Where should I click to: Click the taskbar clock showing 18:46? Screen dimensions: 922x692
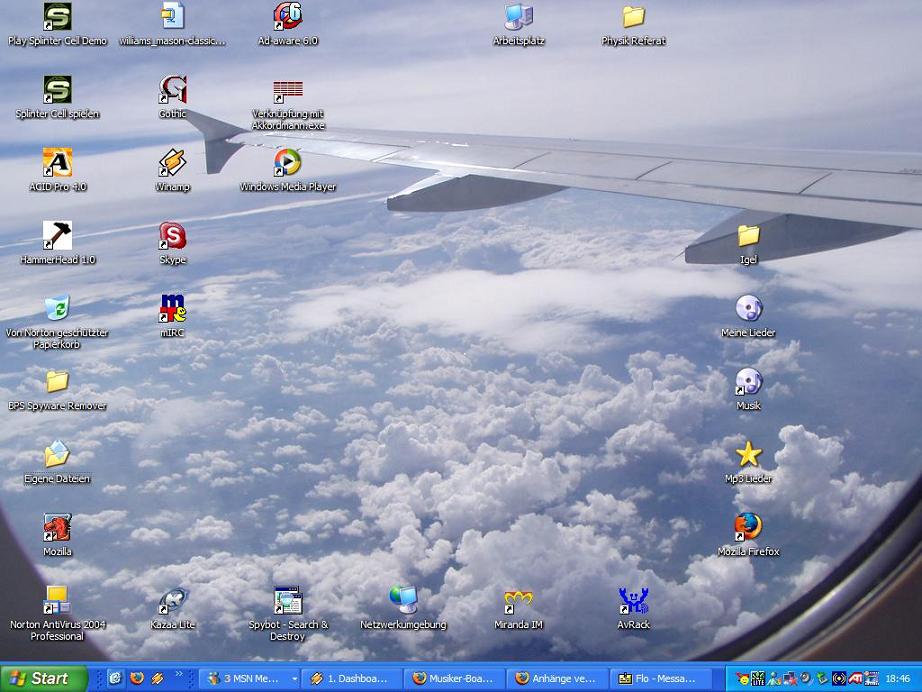coord(898,678)
